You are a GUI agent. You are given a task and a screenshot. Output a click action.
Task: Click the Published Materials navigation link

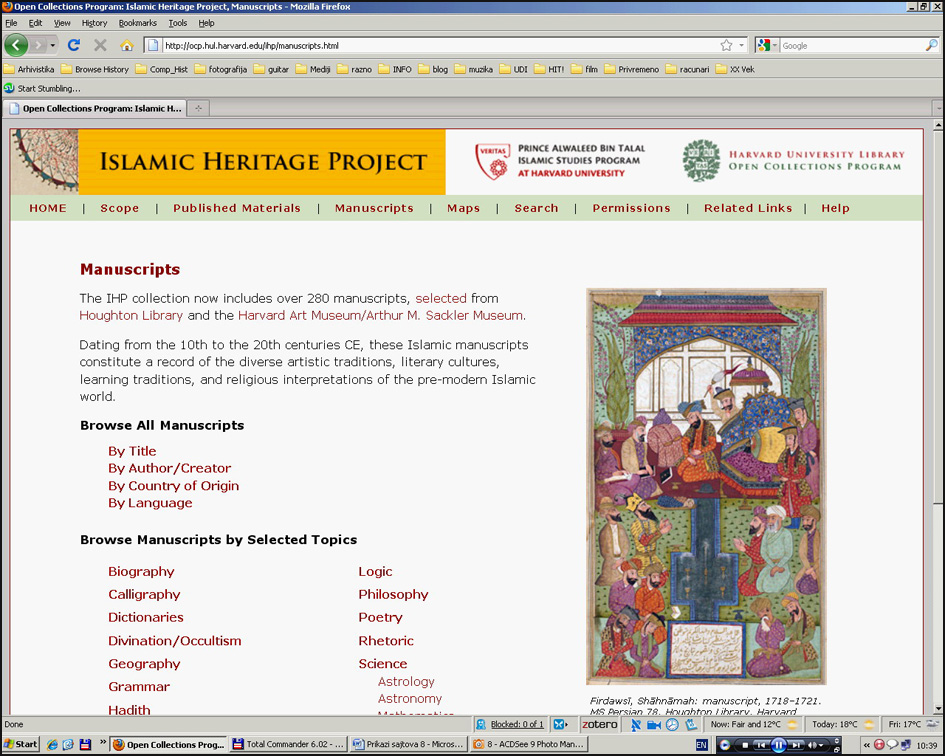point(236,208)
